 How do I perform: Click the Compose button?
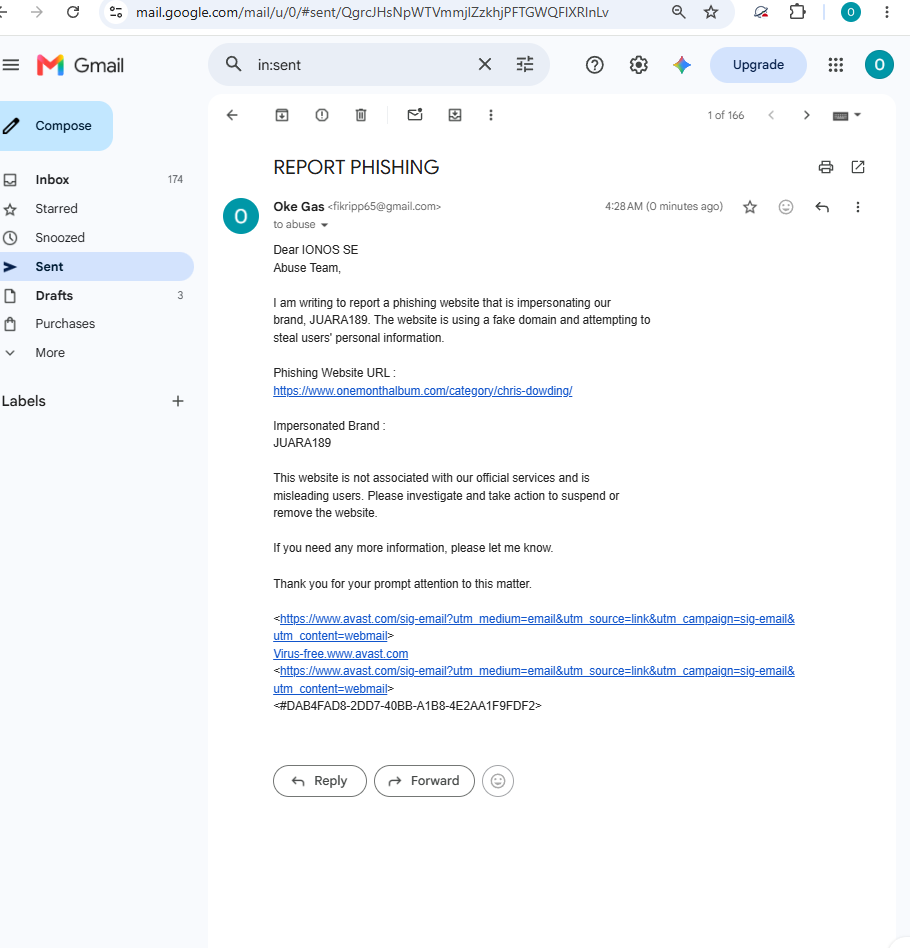54,126
